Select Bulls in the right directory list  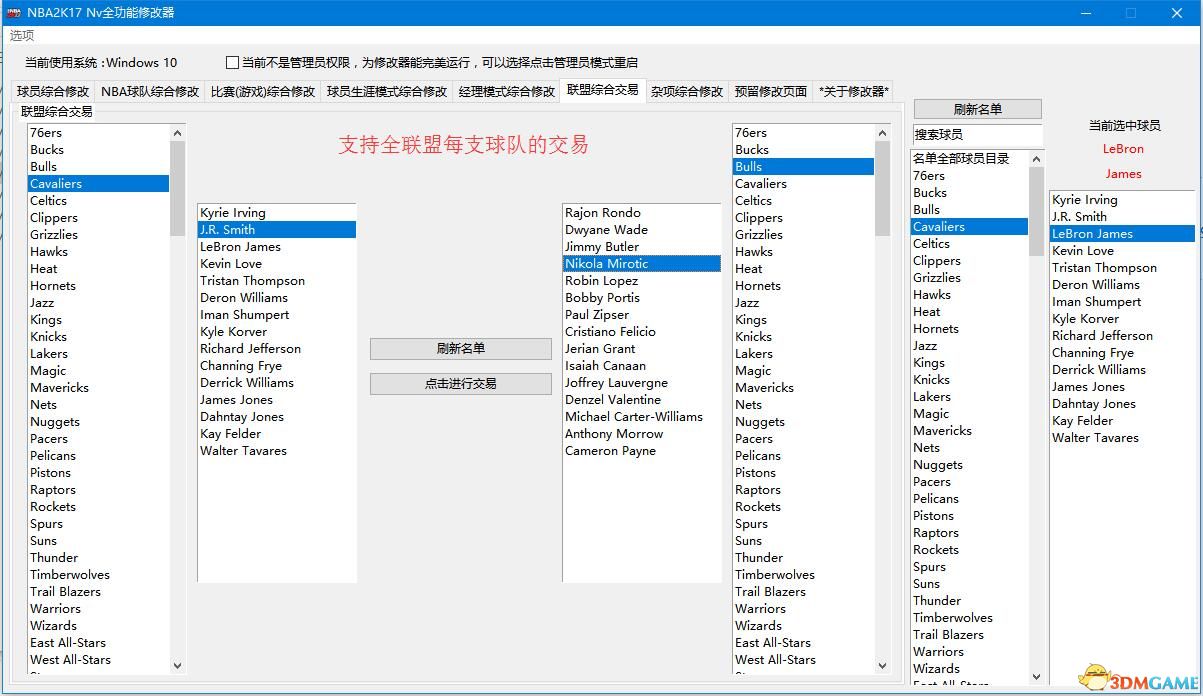(969, 210)
